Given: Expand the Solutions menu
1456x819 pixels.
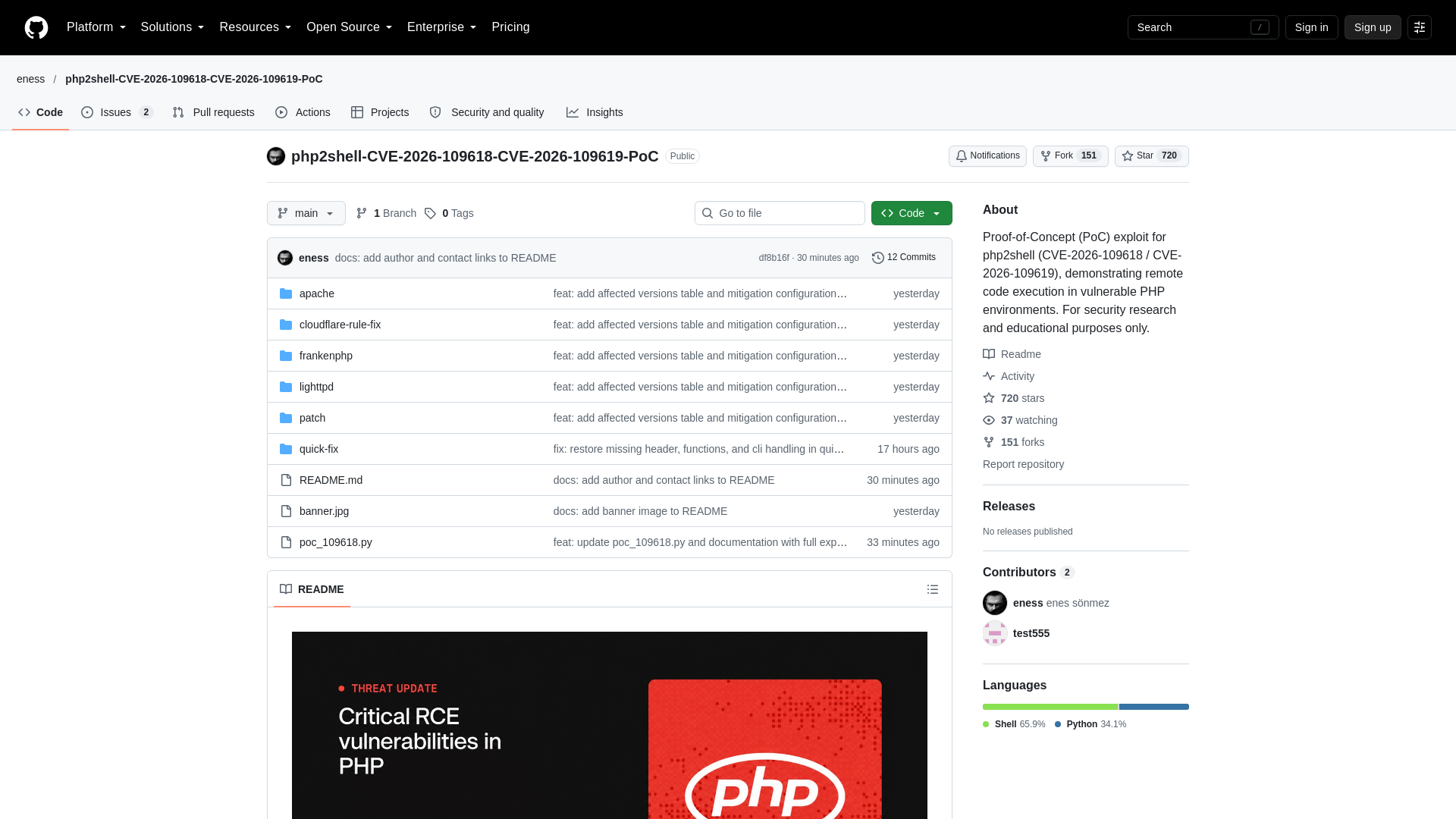Looking at the screenshot, I should click(x=172, y=27).
